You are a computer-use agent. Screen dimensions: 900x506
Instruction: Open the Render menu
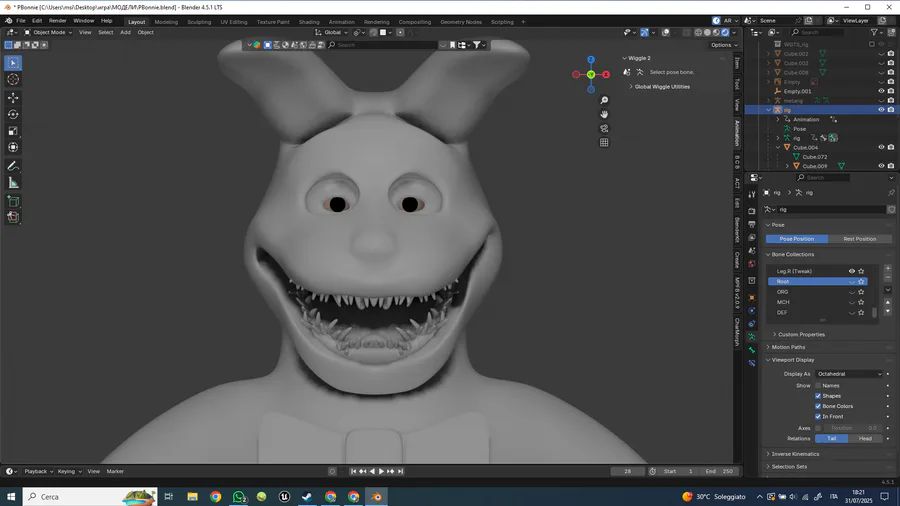[x=57, y=21]
